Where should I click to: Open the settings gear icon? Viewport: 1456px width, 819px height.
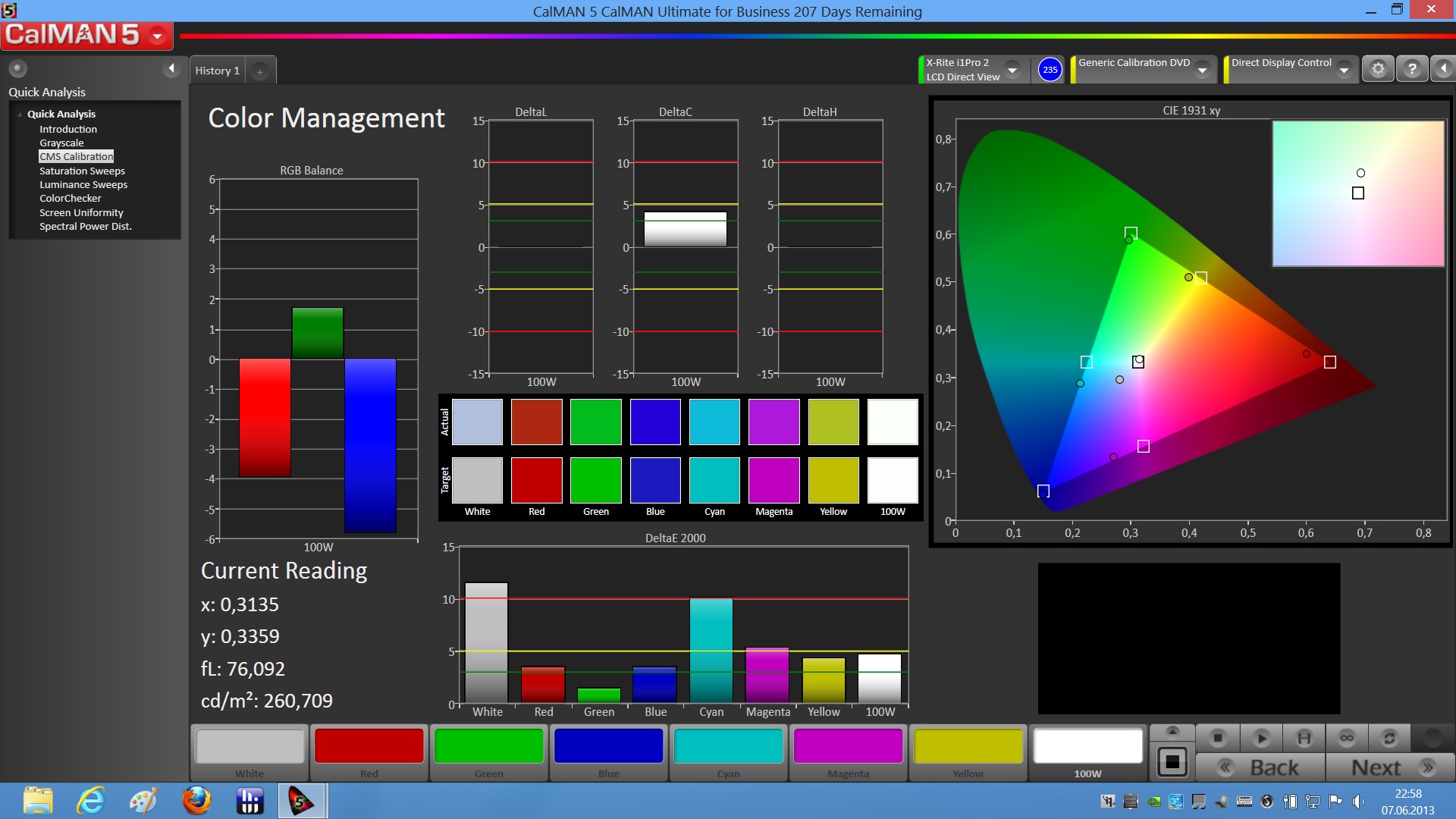1378,69
